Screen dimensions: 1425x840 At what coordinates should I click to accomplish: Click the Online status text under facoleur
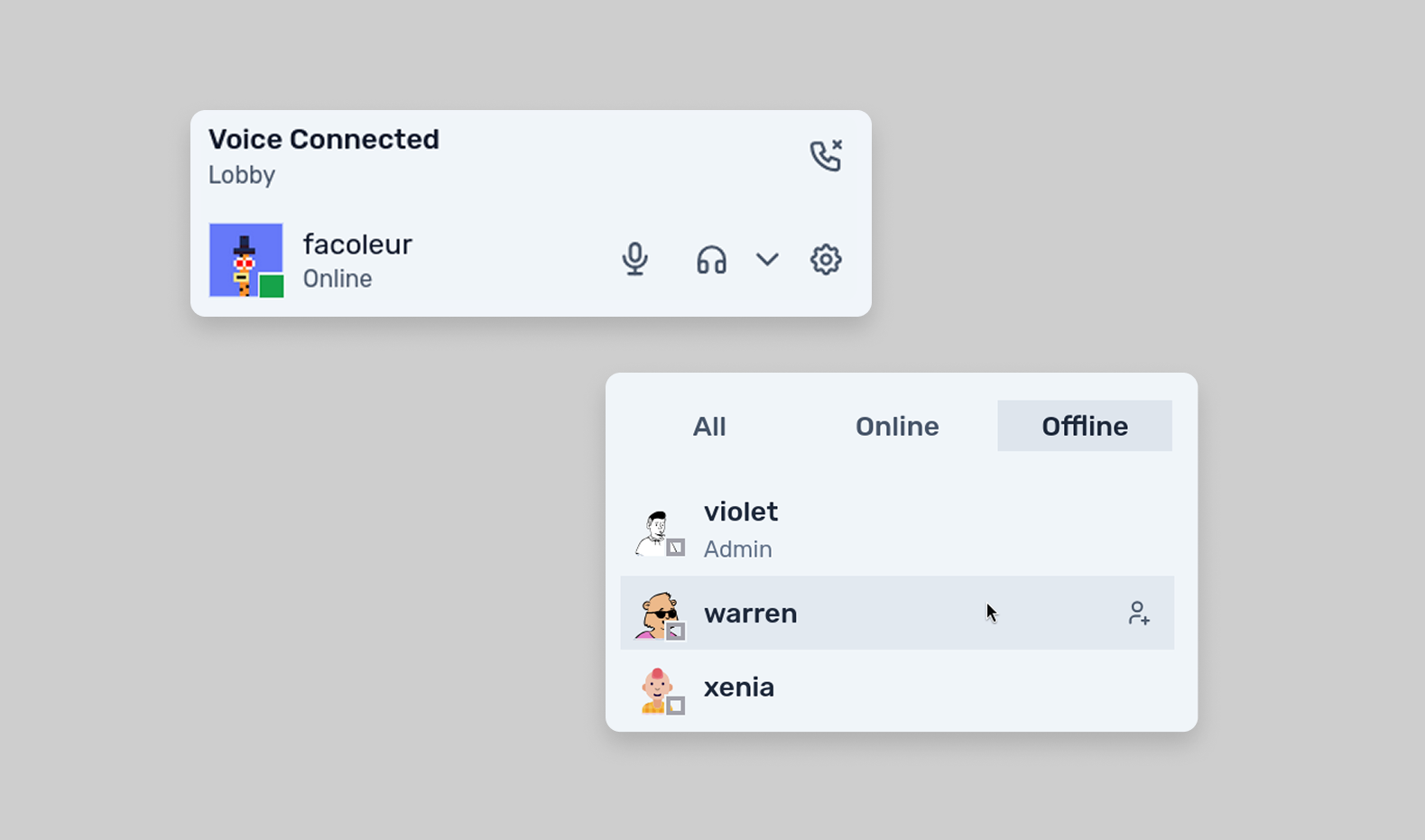click(x=338, y=279)
